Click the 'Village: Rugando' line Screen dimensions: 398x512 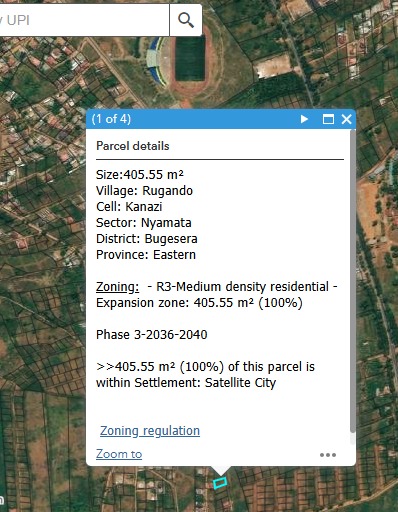pyautogui.click(x=144, y=191)
